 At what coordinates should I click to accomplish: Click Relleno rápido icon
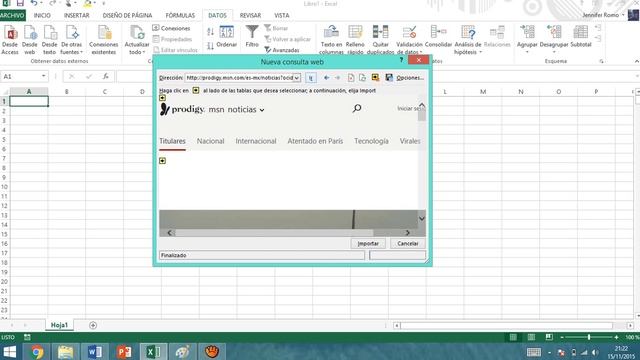coord(355,40)
